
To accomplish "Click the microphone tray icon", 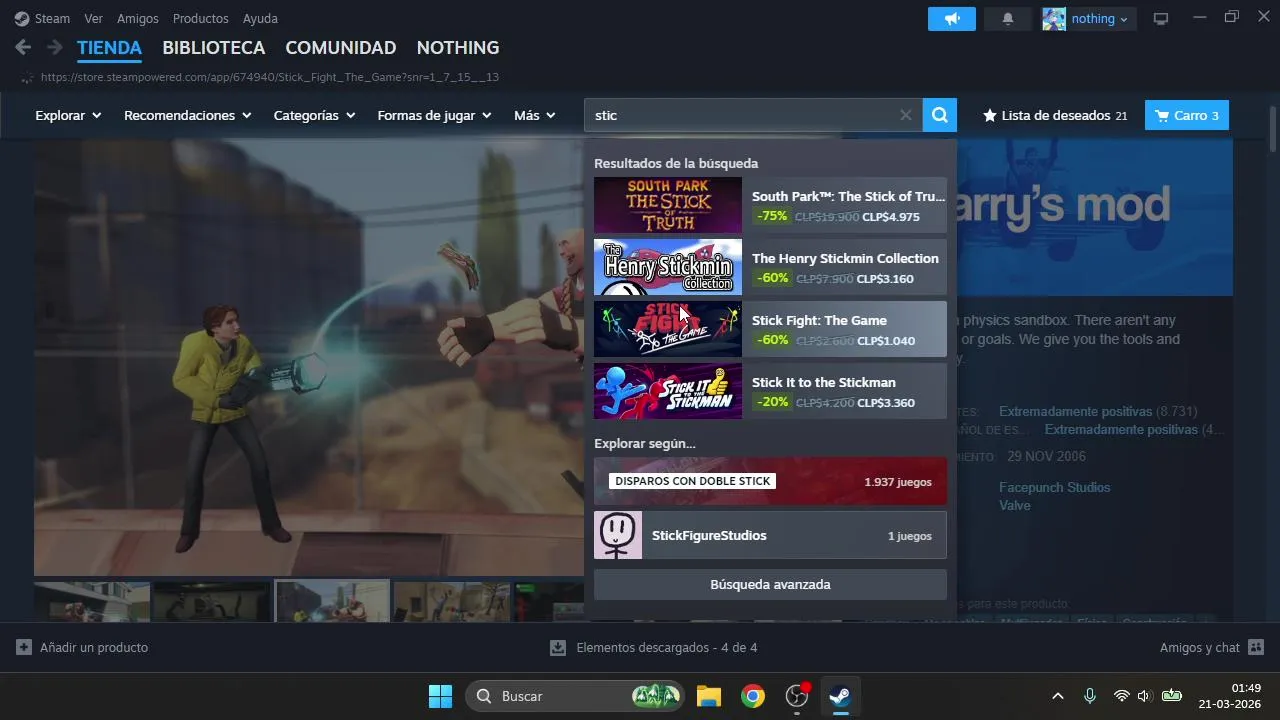I will (1090, 696).
